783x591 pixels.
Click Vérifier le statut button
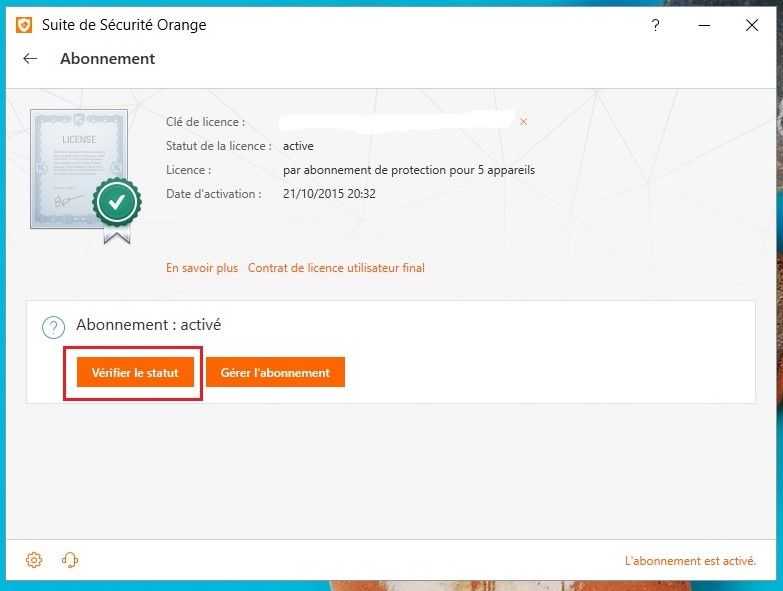coord(135,372)
